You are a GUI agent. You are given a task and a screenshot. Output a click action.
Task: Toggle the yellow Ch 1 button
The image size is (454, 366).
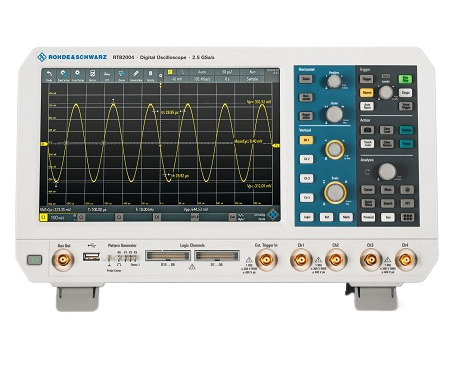(306, 140)
